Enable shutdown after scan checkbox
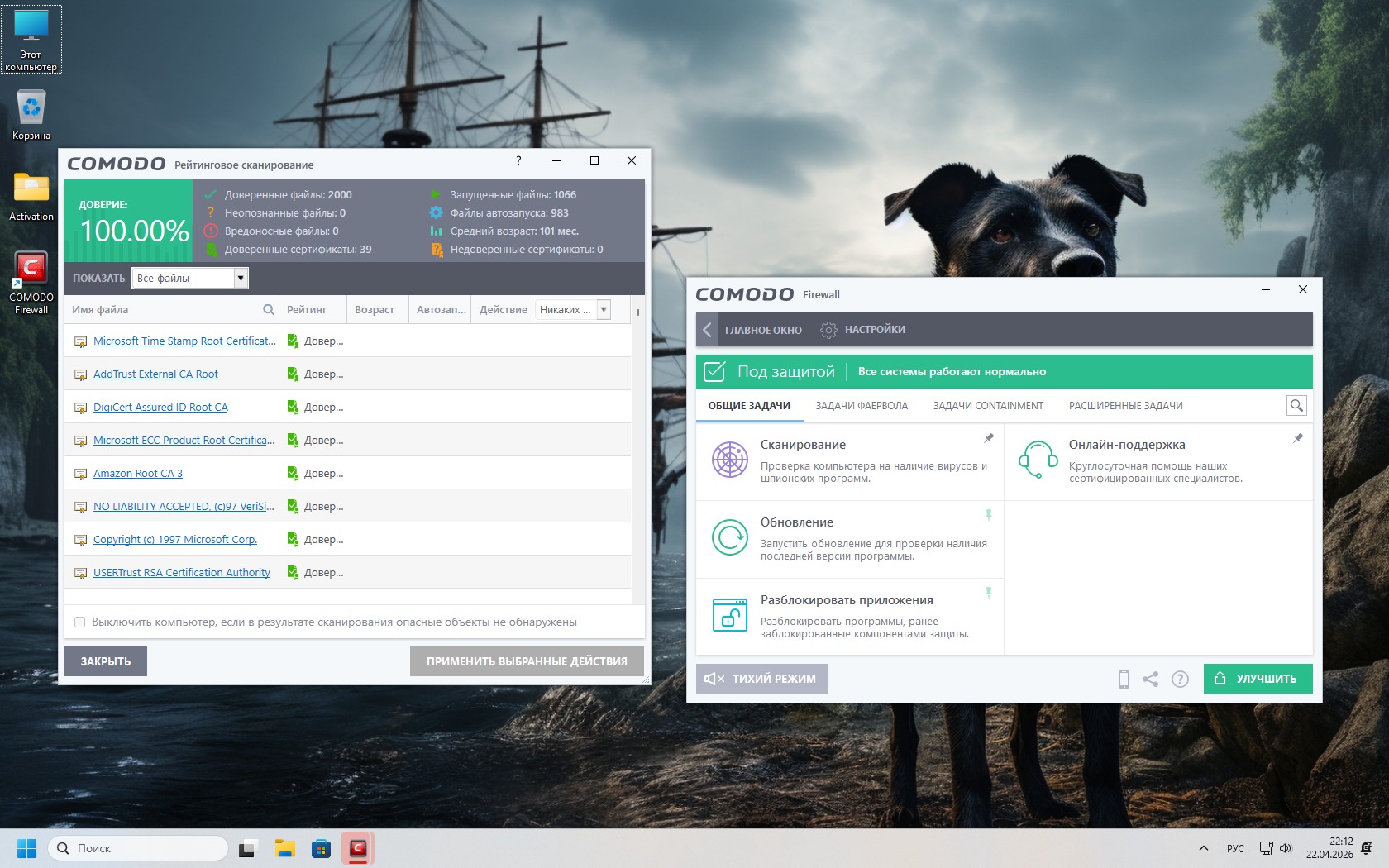This screenshot has height=868, width=1389. pyautogui.click(x=80, y=622)
